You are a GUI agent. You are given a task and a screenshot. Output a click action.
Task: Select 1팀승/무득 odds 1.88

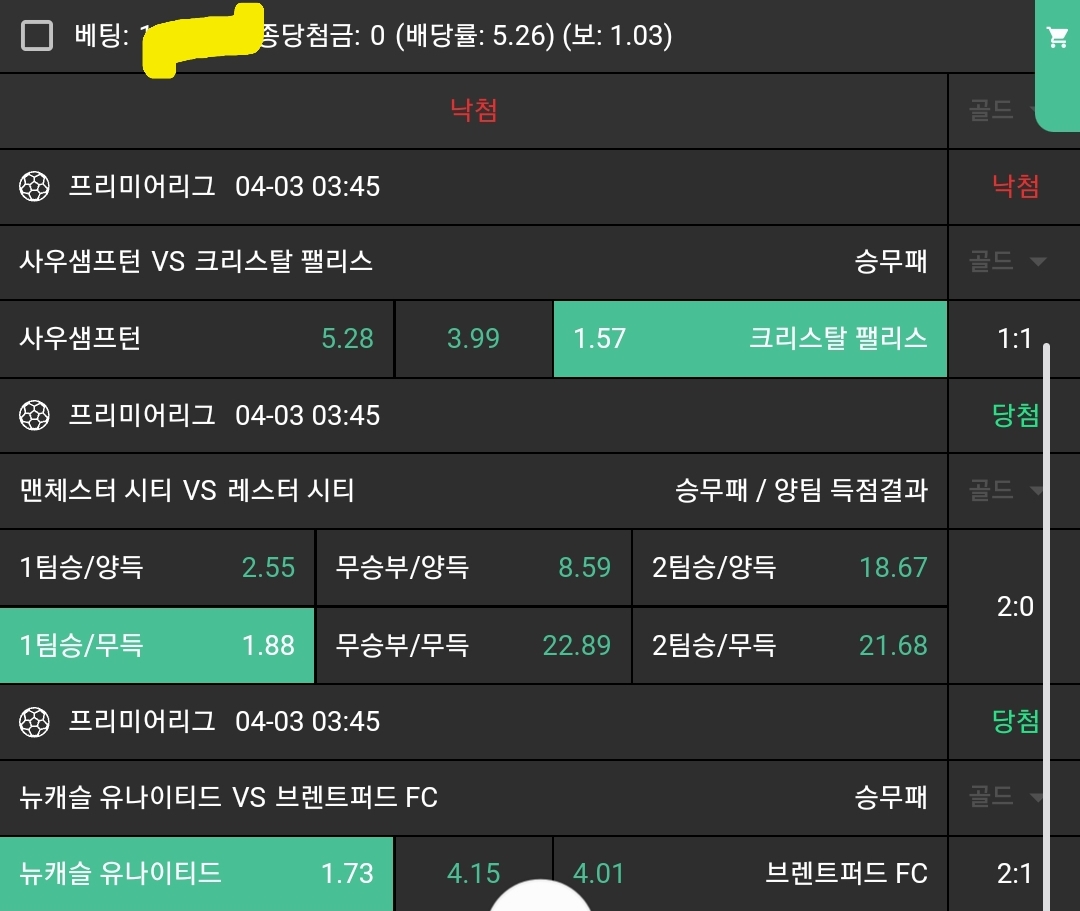(x=157, y=646)
